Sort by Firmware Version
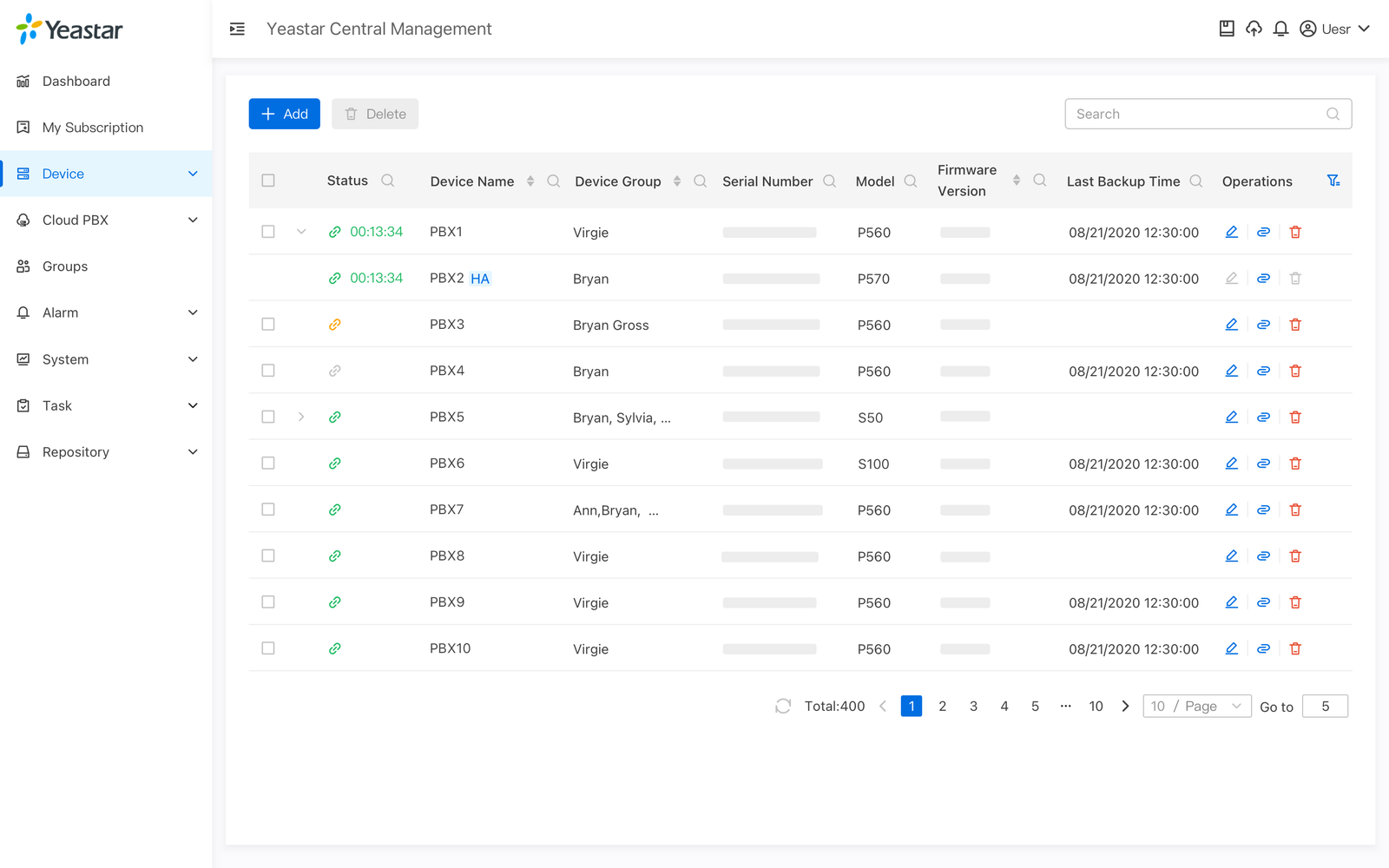The width and height of the screenshot is (1389, 868). 1017,181
